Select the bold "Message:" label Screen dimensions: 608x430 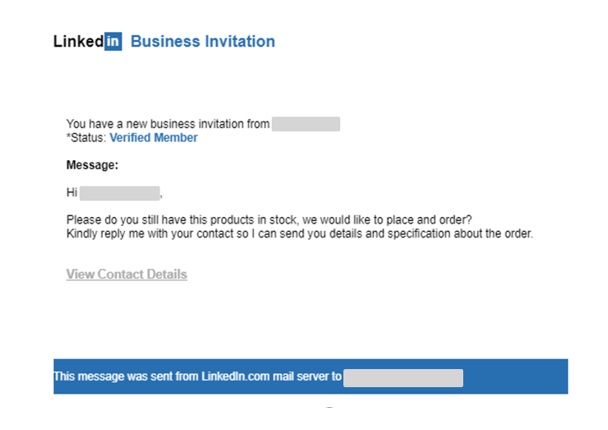click(92, 165)
